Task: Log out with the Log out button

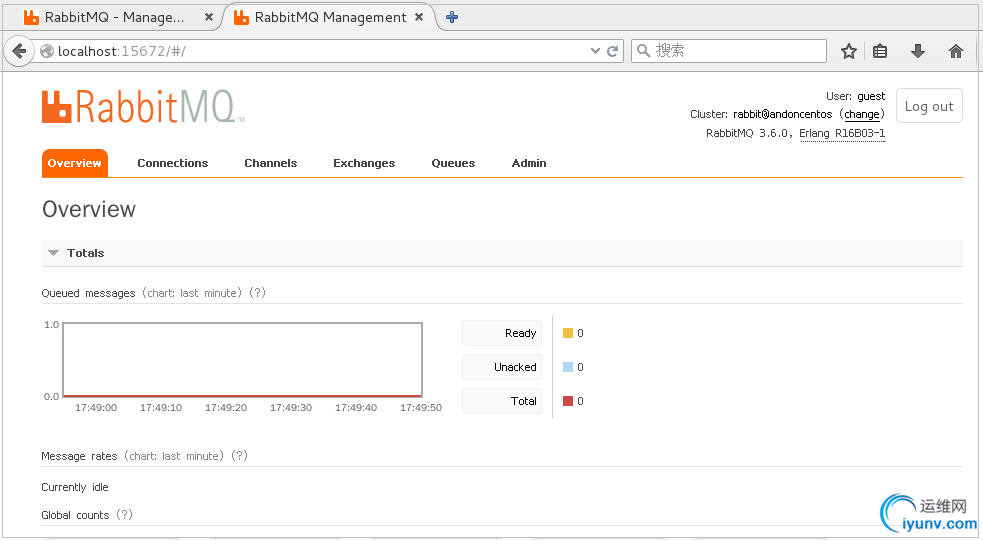Action: 929,106
